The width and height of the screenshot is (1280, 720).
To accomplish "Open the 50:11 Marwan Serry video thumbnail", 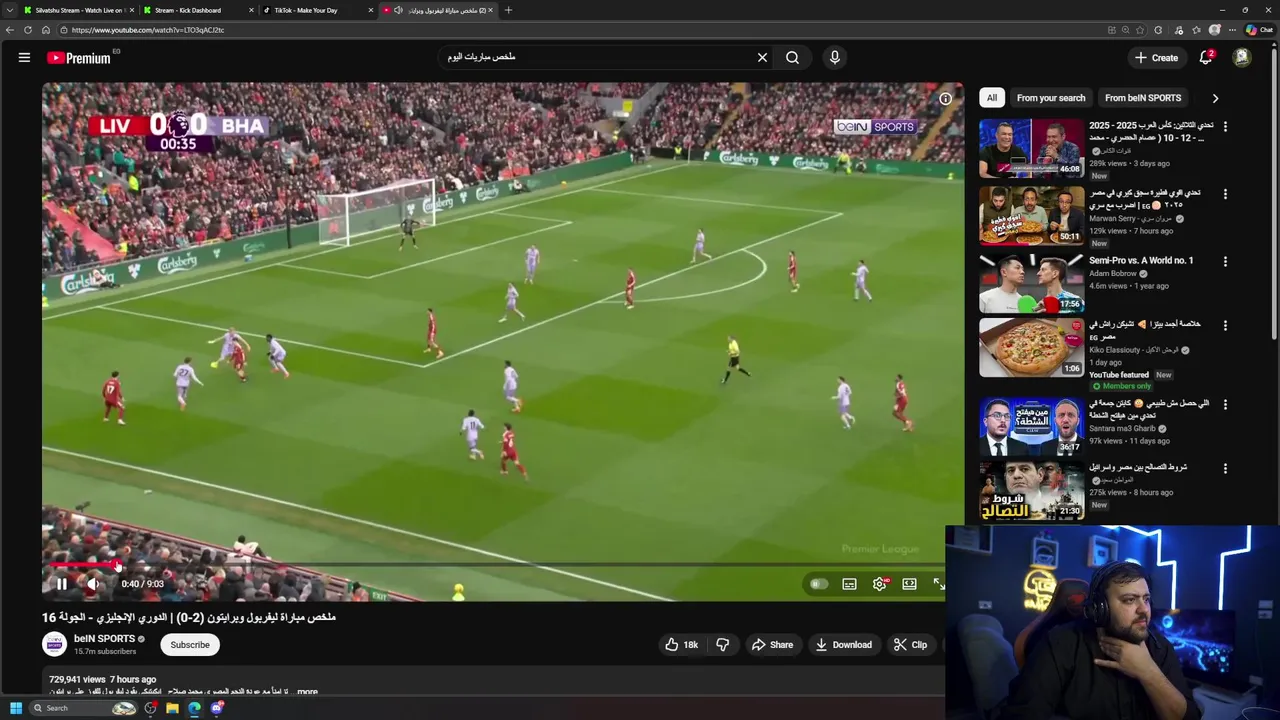I will pyautogui.click(x=1031, y=215).
